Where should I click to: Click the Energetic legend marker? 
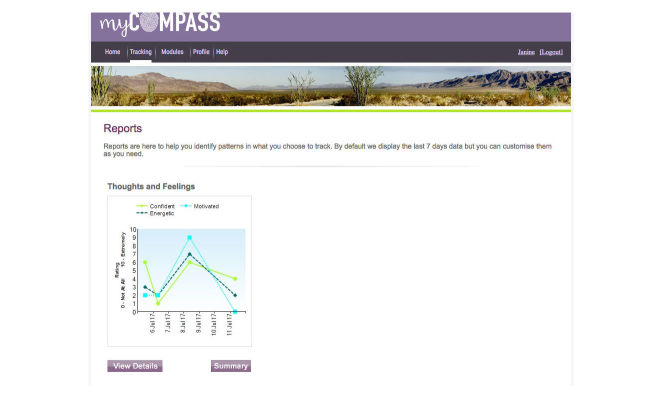(142, 213)
